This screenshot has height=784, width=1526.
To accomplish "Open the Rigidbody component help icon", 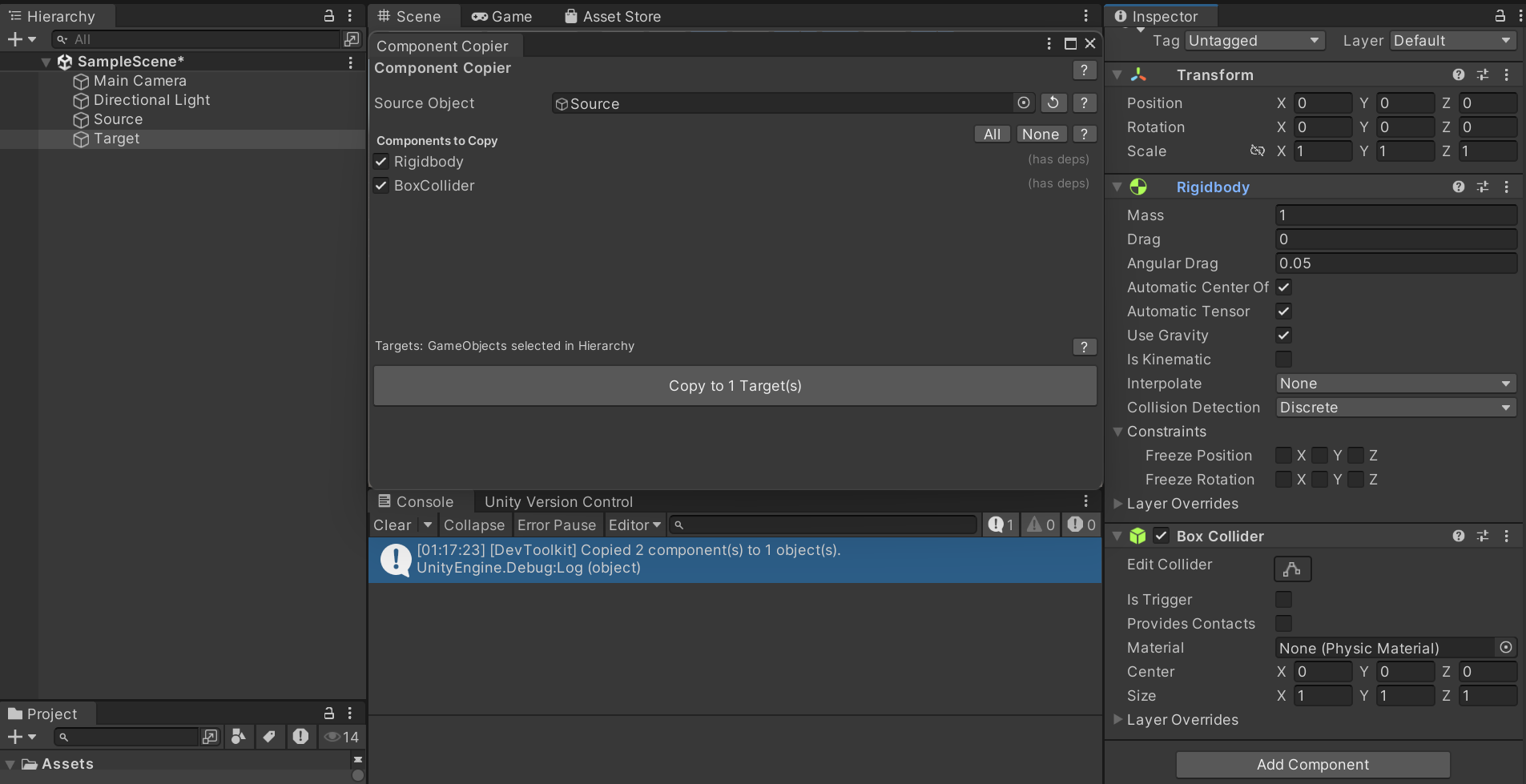I will click(x=1459, y=187).
